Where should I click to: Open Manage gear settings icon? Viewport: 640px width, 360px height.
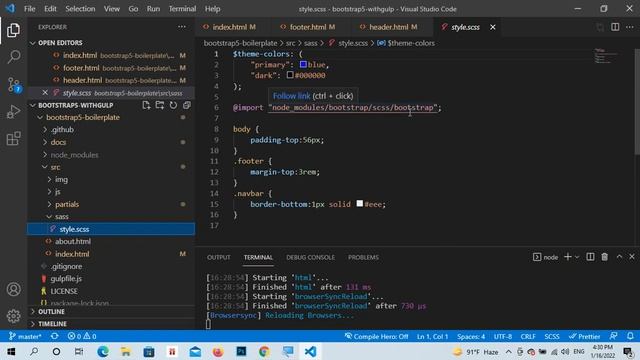pyautogui.click(x=13, y=316)
